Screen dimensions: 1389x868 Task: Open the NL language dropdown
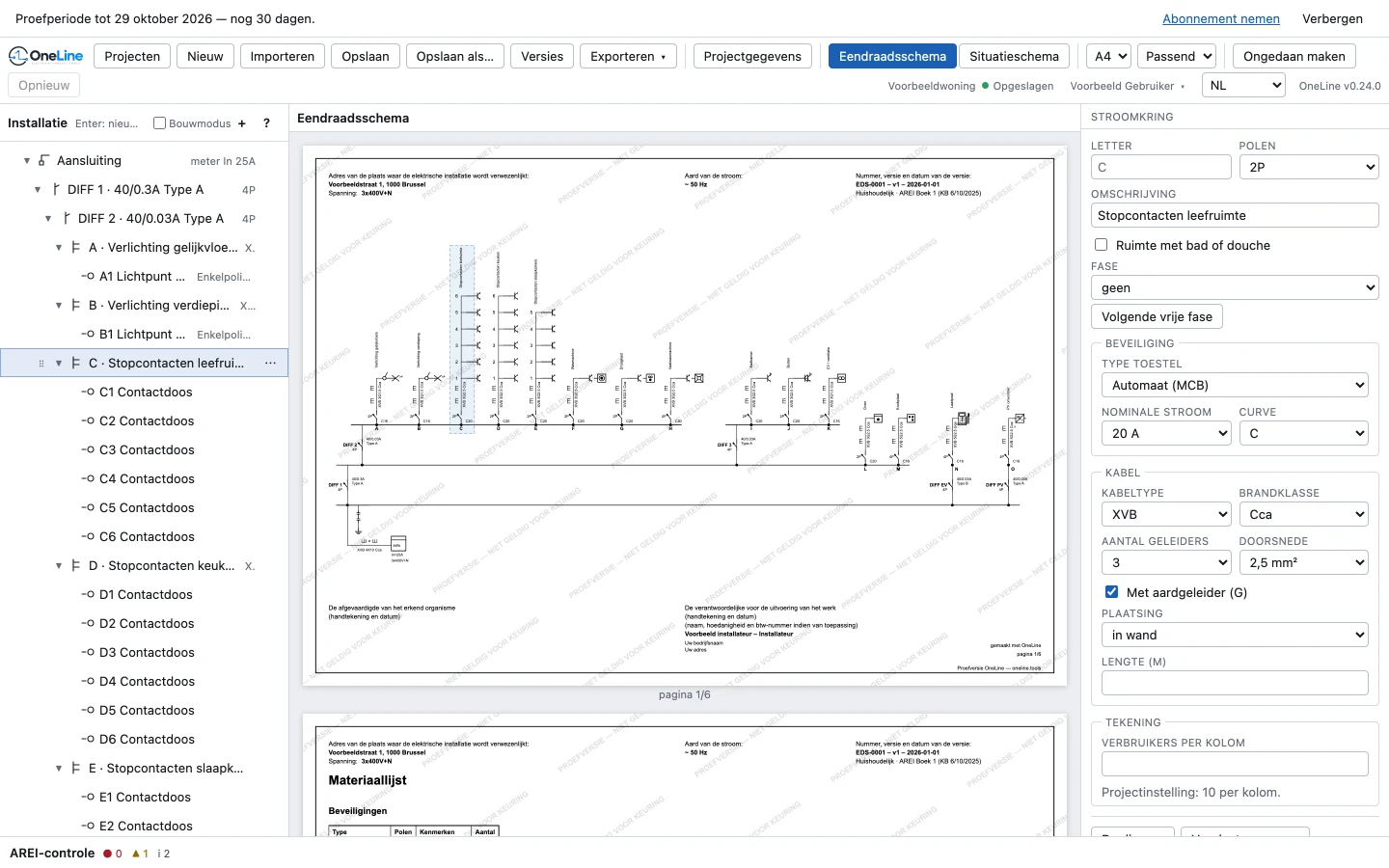1244,85
